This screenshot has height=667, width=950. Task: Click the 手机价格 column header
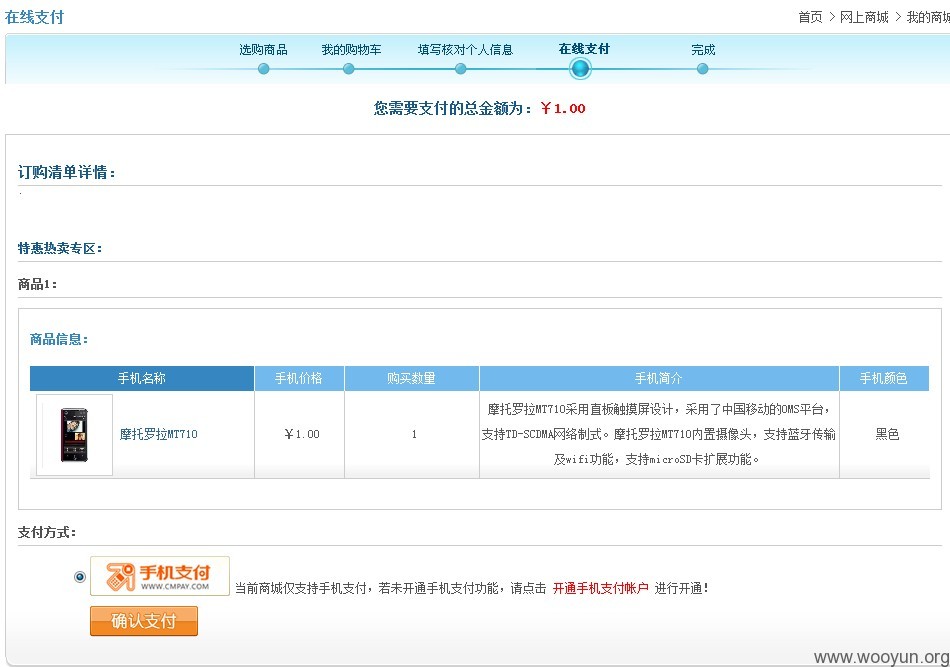coord(299,379)
